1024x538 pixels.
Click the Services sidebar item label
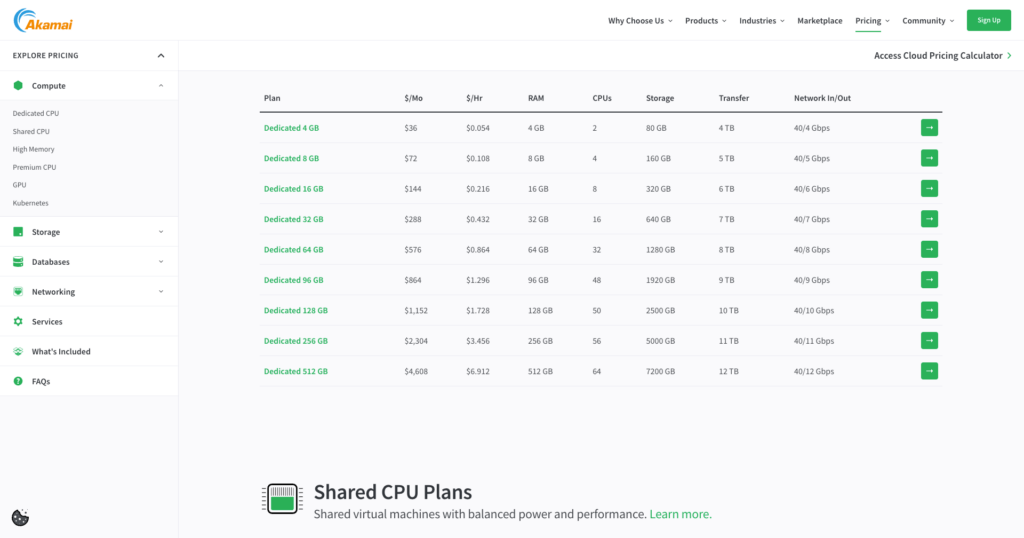pyautogui.click(x=47, y=321)
